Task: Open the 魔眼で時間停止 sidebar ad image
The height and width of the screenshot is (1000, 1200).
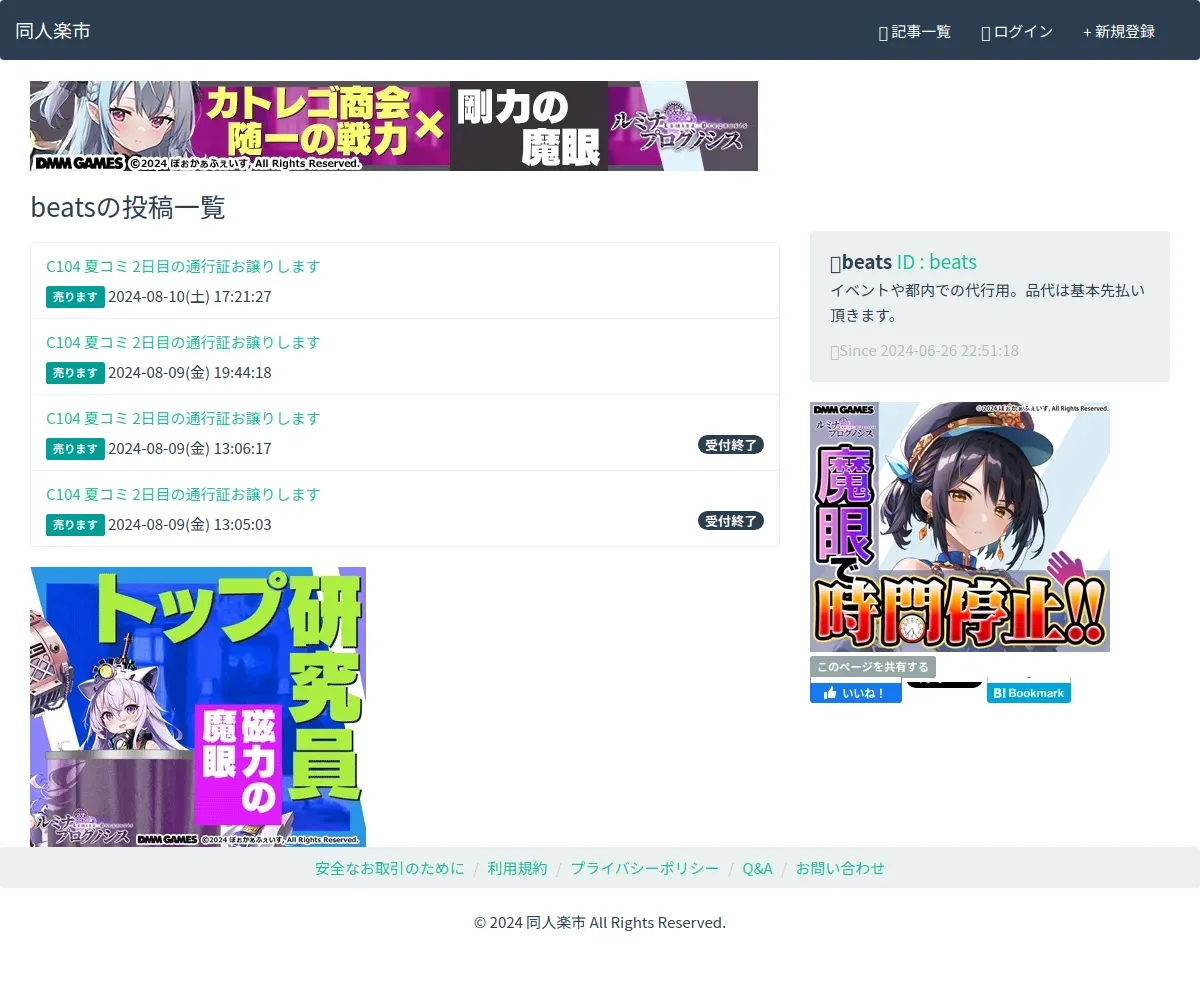Action: 960,527
